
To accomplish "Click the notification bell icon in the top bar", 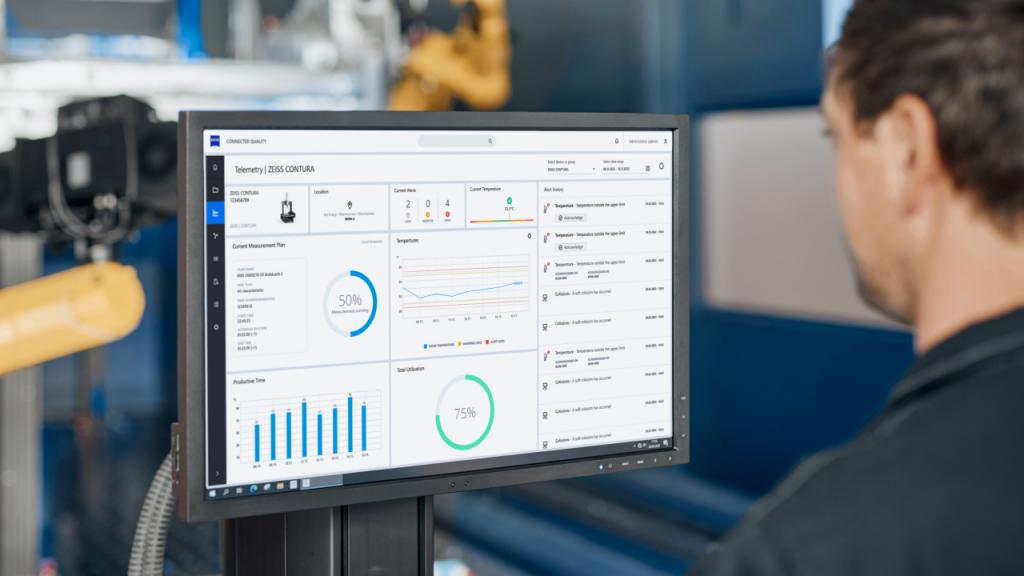I will click(x=617, y=142).
